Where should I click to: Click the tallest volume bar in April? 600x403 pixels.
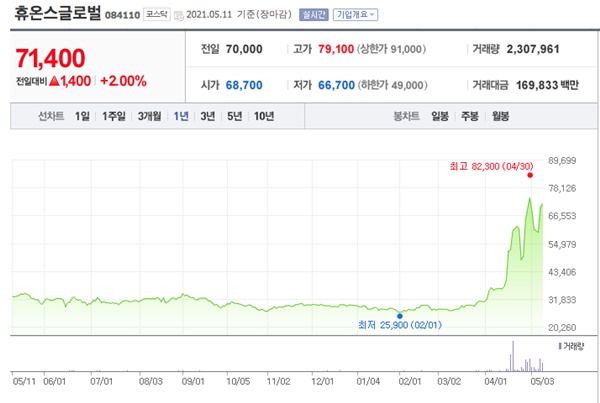coord(513,356)
